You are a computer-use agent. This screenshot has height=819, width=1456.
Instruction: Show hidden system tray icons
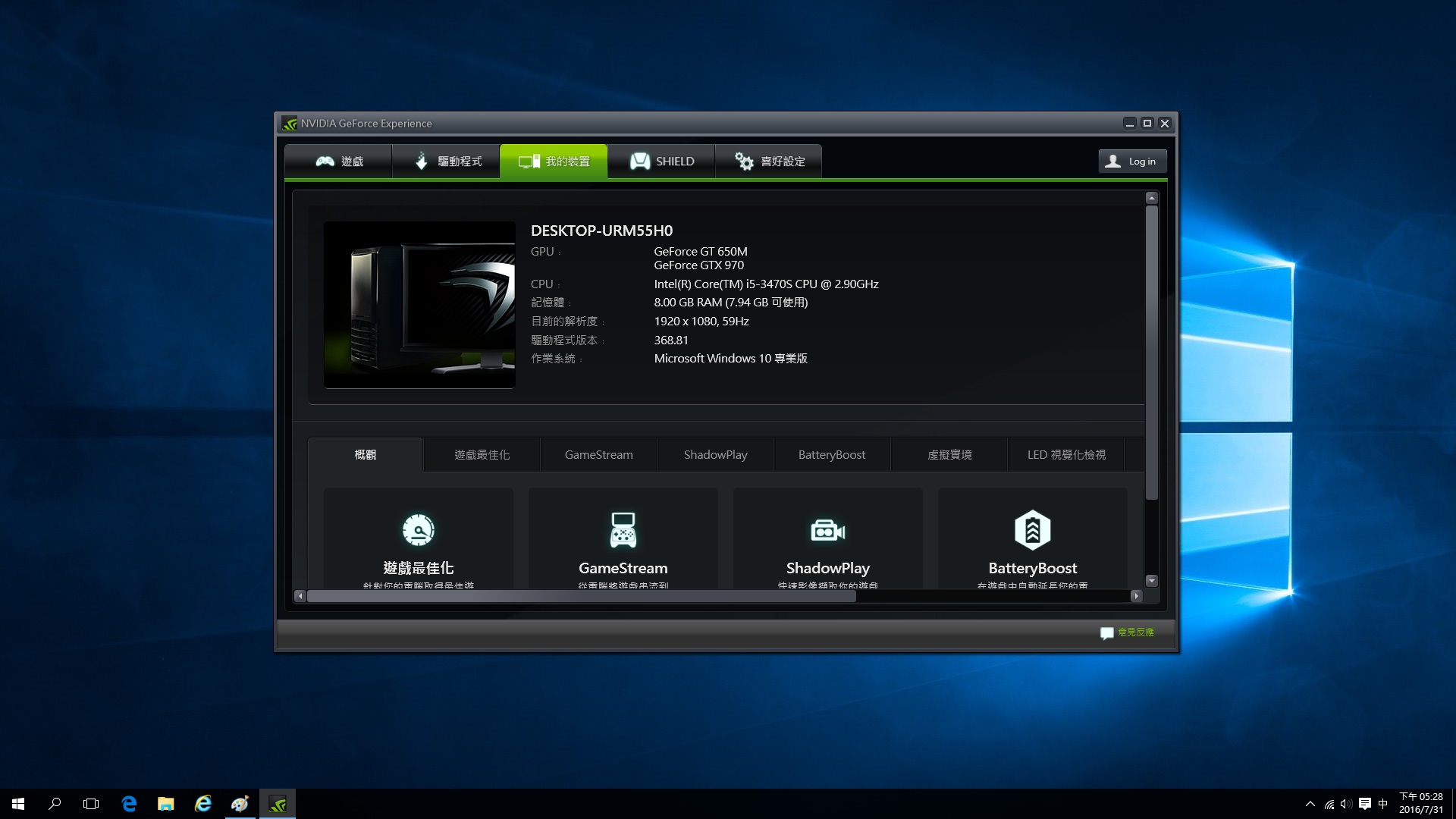(1310, 804)
